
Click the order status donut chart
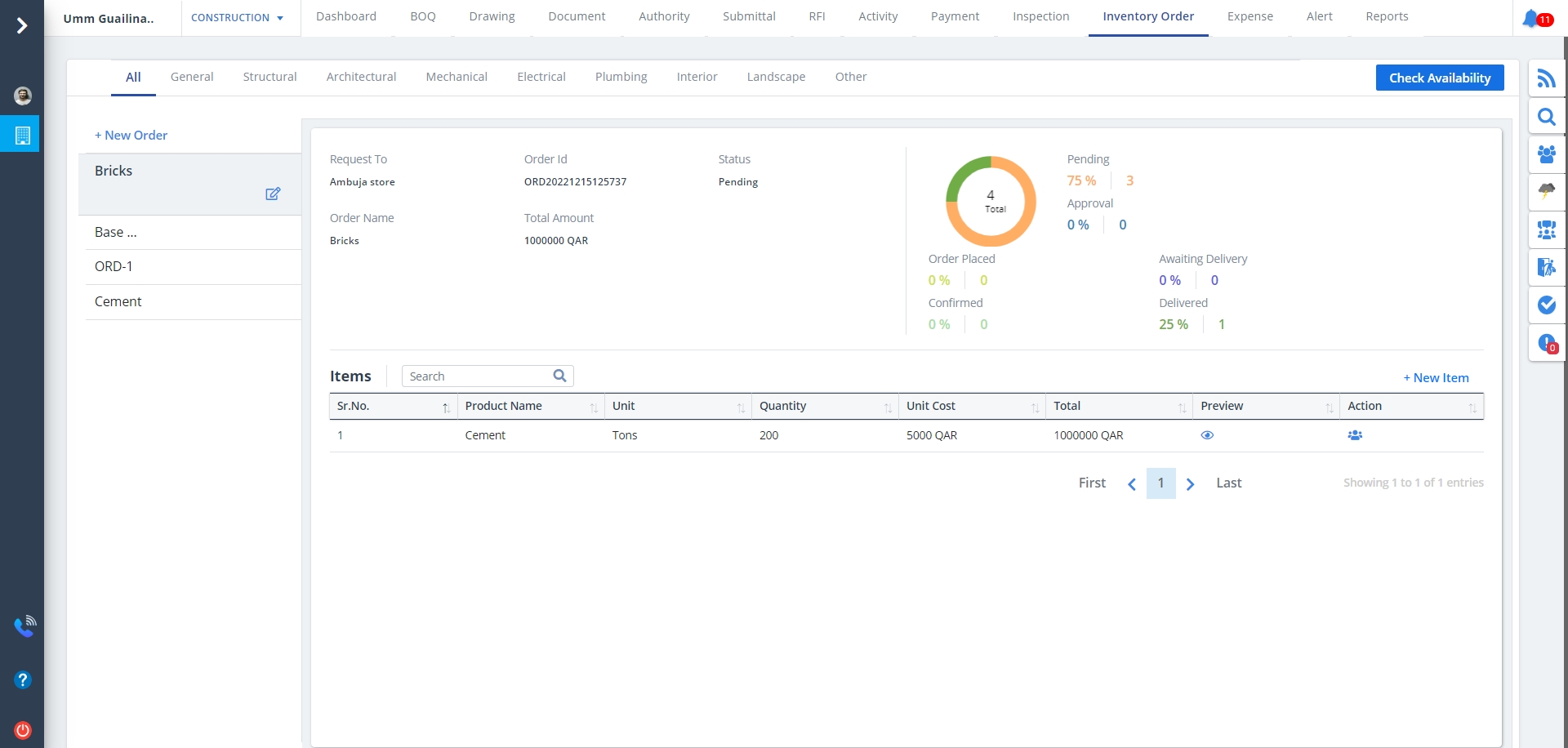tap(991, 201)
